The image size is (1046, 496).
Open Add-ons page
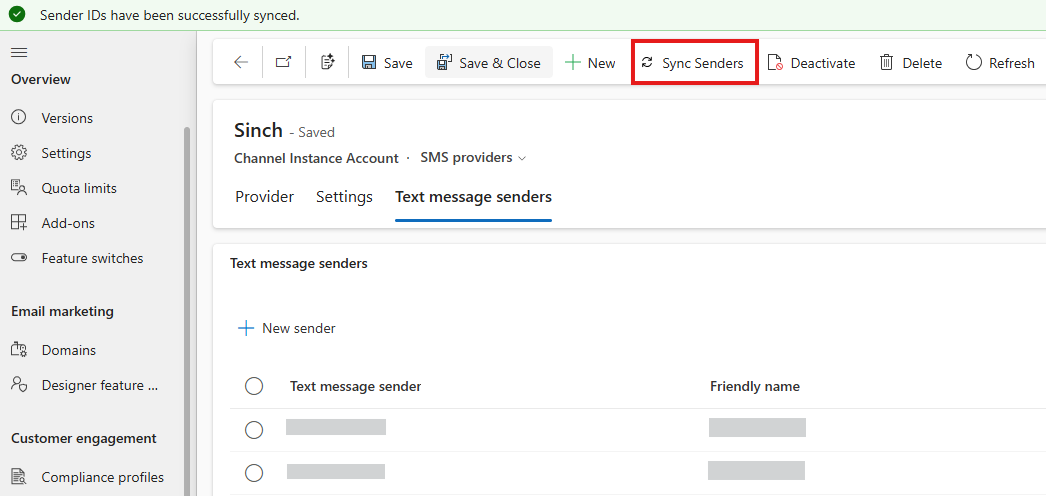coord(68,223)
